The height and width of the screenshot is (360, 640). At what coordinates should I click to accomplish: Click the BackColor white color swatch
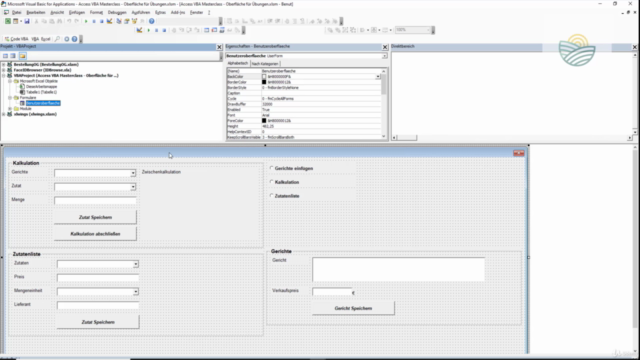pyautogui.click(x=264, y=77)
